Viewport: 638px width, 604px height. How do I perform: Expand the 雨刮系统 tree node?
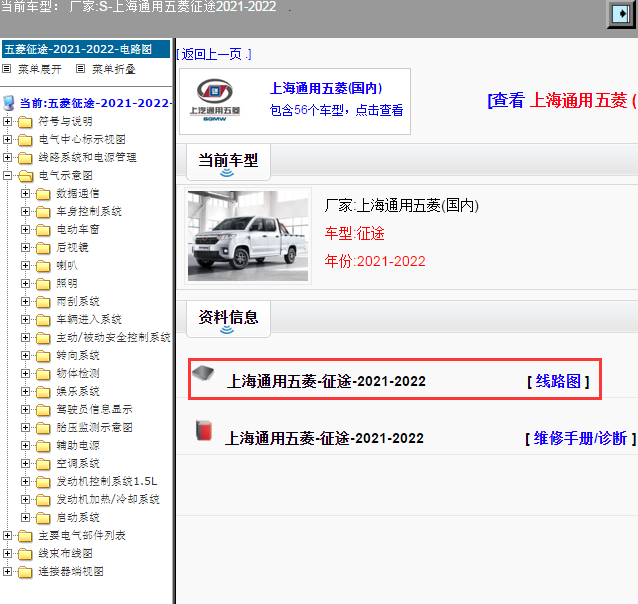click(25, 301)
